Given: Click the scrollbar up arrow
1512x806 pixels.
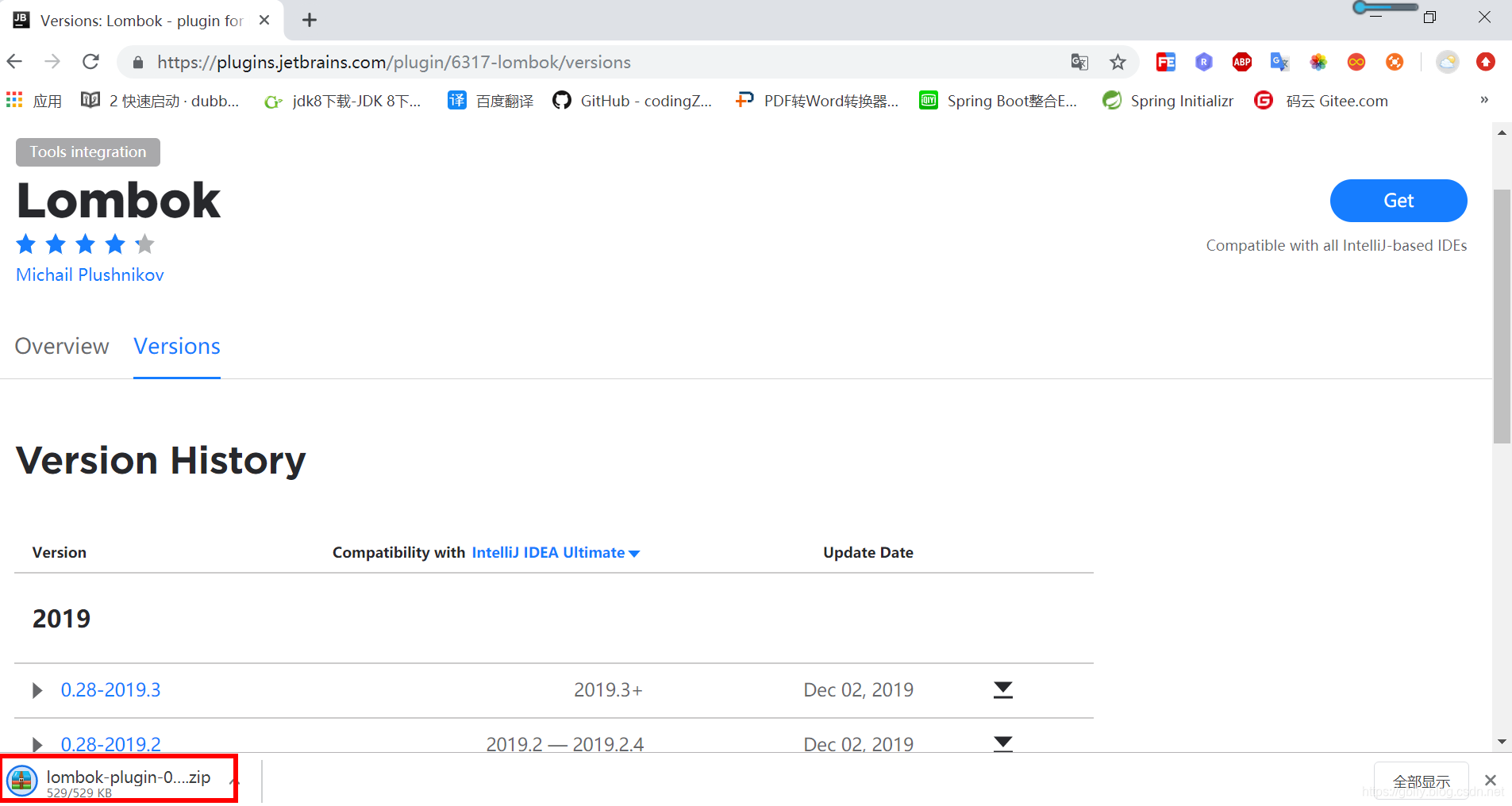Looking at the screenshot, I should [1502, 132].
